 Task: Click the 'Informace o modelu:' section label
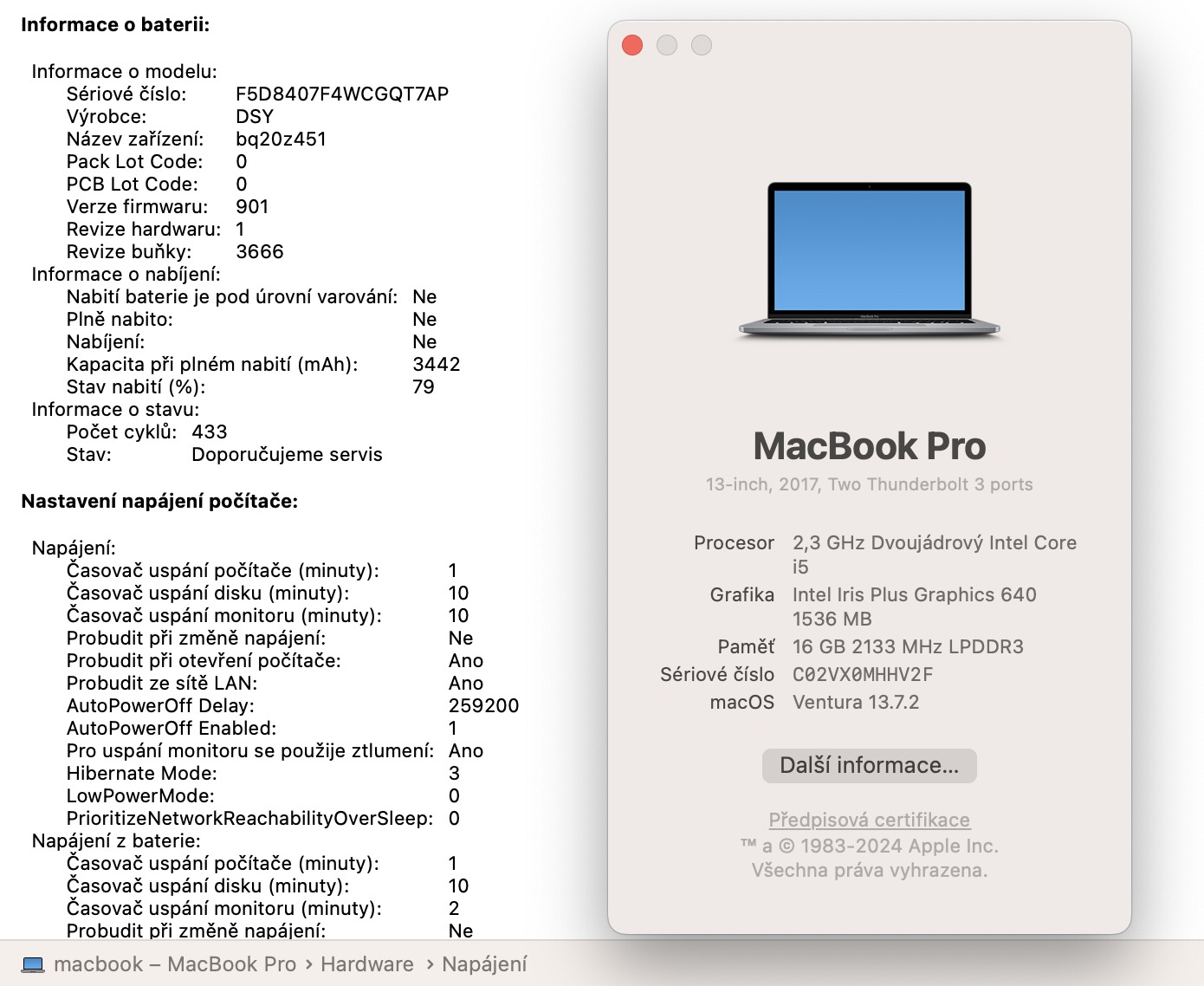(125, 72)
